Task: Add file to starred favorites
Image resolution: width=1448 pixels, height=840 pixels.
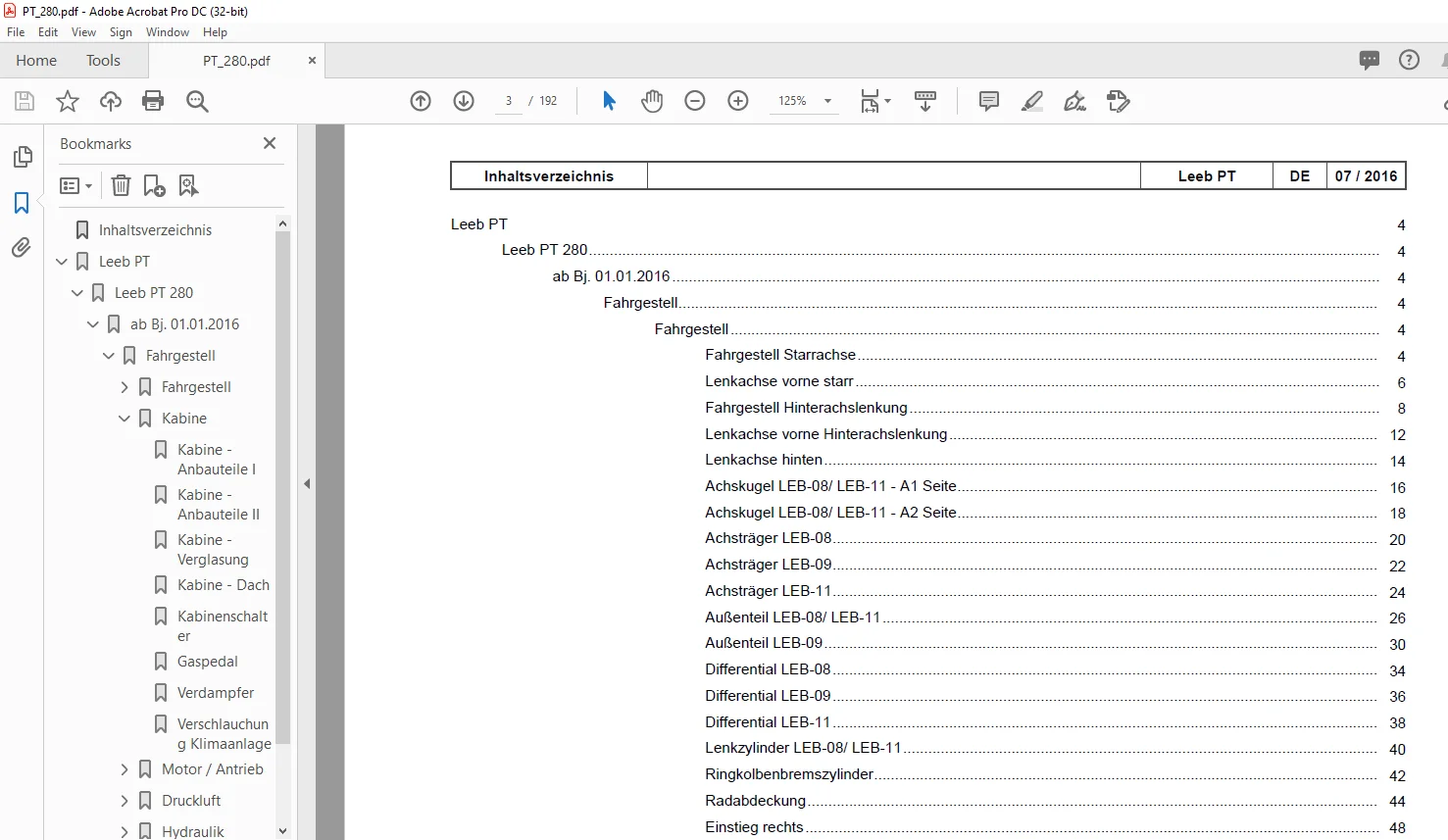Action: coord(68,101)
